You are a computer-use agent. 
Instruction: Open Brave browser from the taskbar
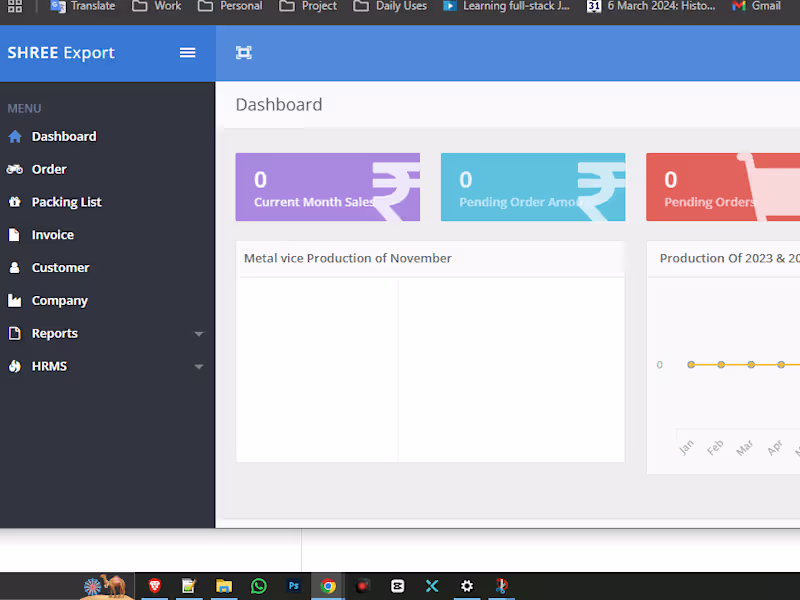click(x=155, y=586)
